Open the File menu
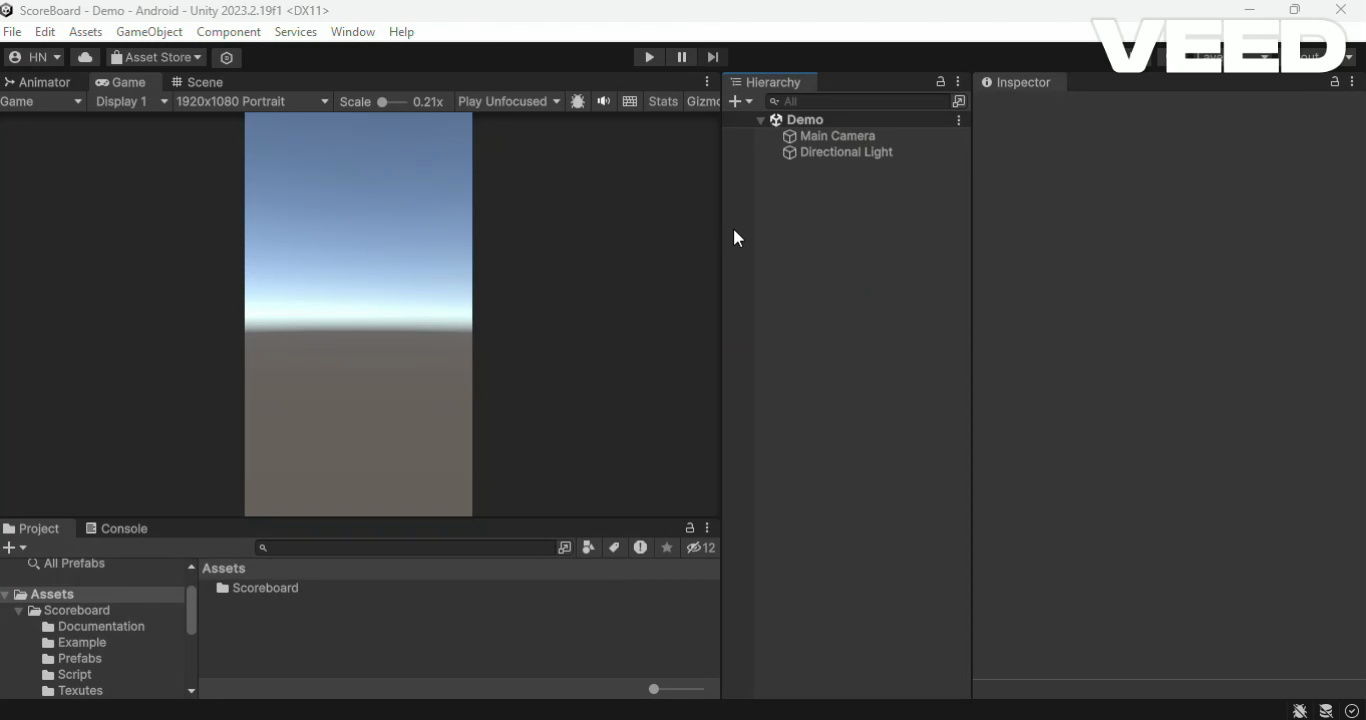The height and width of the screenshot is (720, 1366). (x=12, y=32)
